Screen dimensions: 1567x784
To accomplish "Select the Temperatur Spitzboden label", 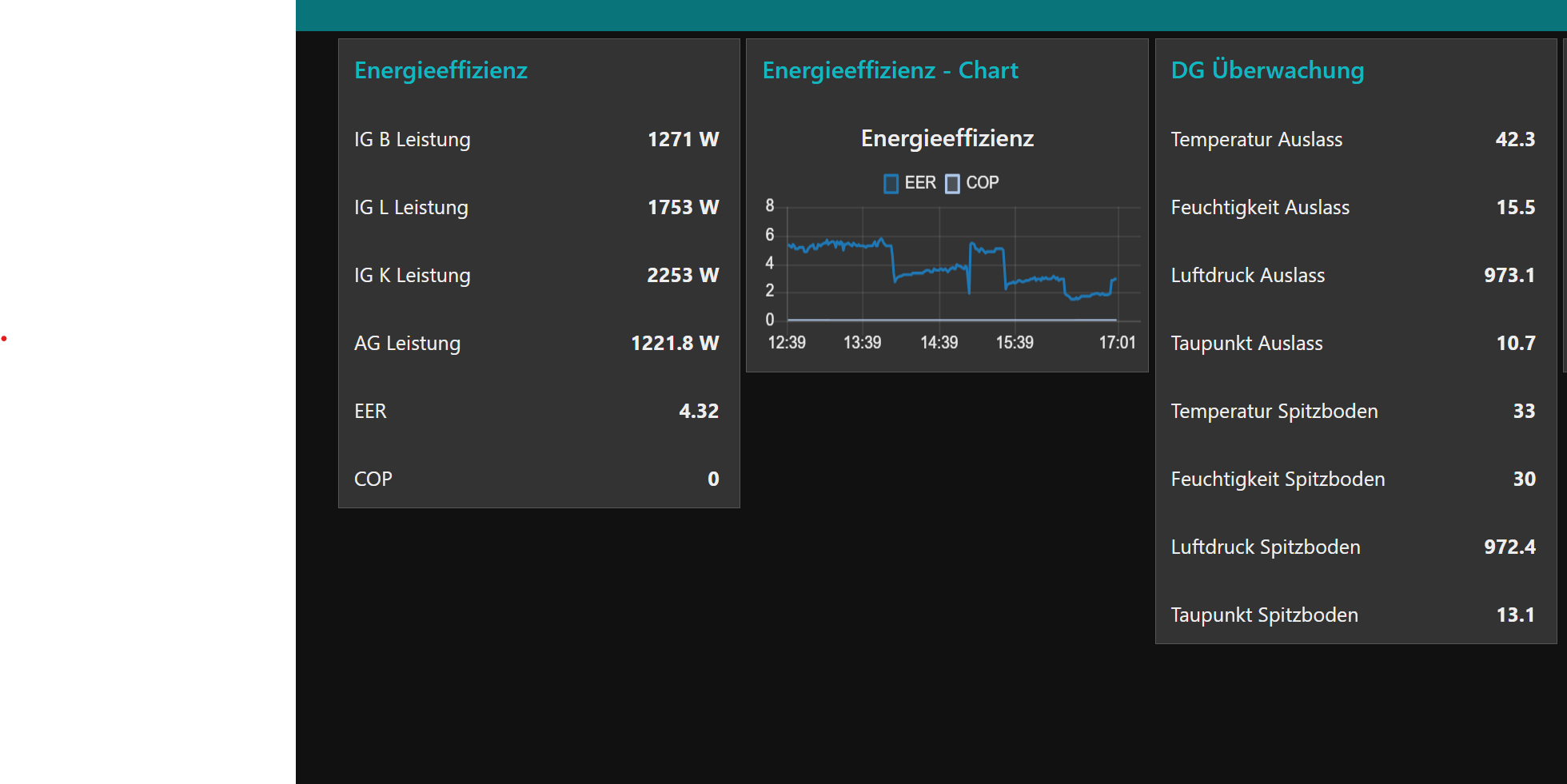I will pos(1274,412).
